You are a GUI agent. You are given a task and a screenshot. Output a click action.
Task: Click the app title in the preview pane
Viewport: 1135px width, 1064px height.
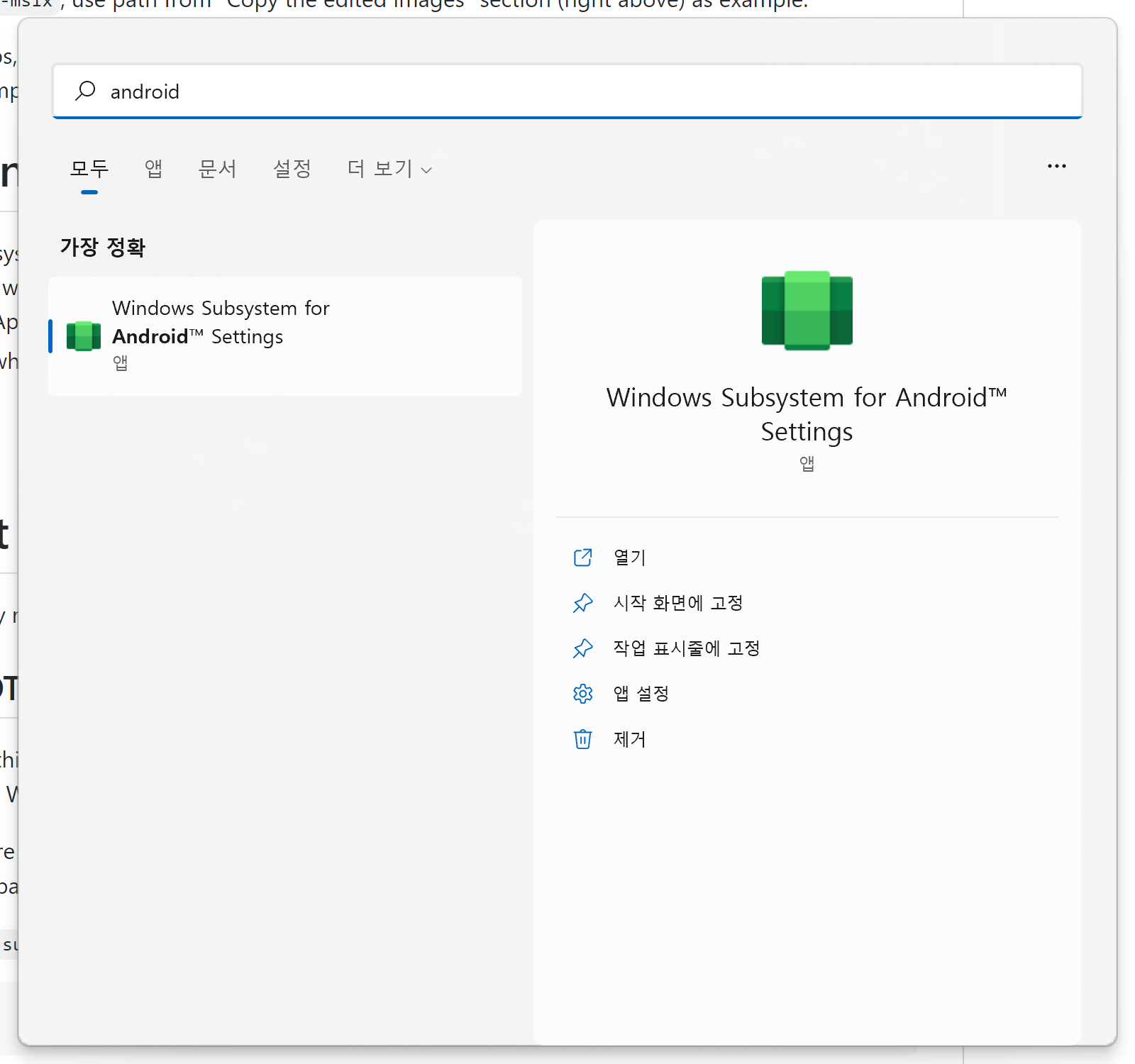click(x=807, y=414)
